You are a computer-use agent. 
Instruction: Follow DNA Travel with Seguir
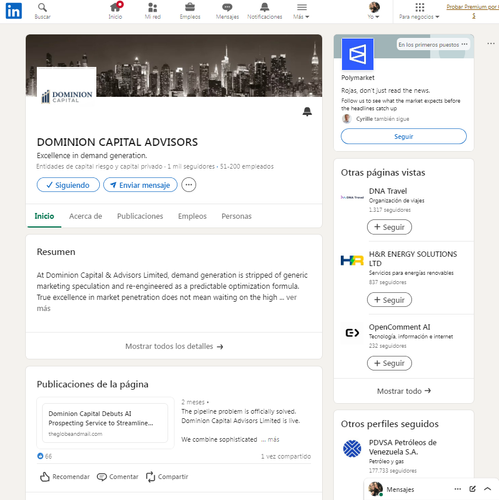pos(389,227)
